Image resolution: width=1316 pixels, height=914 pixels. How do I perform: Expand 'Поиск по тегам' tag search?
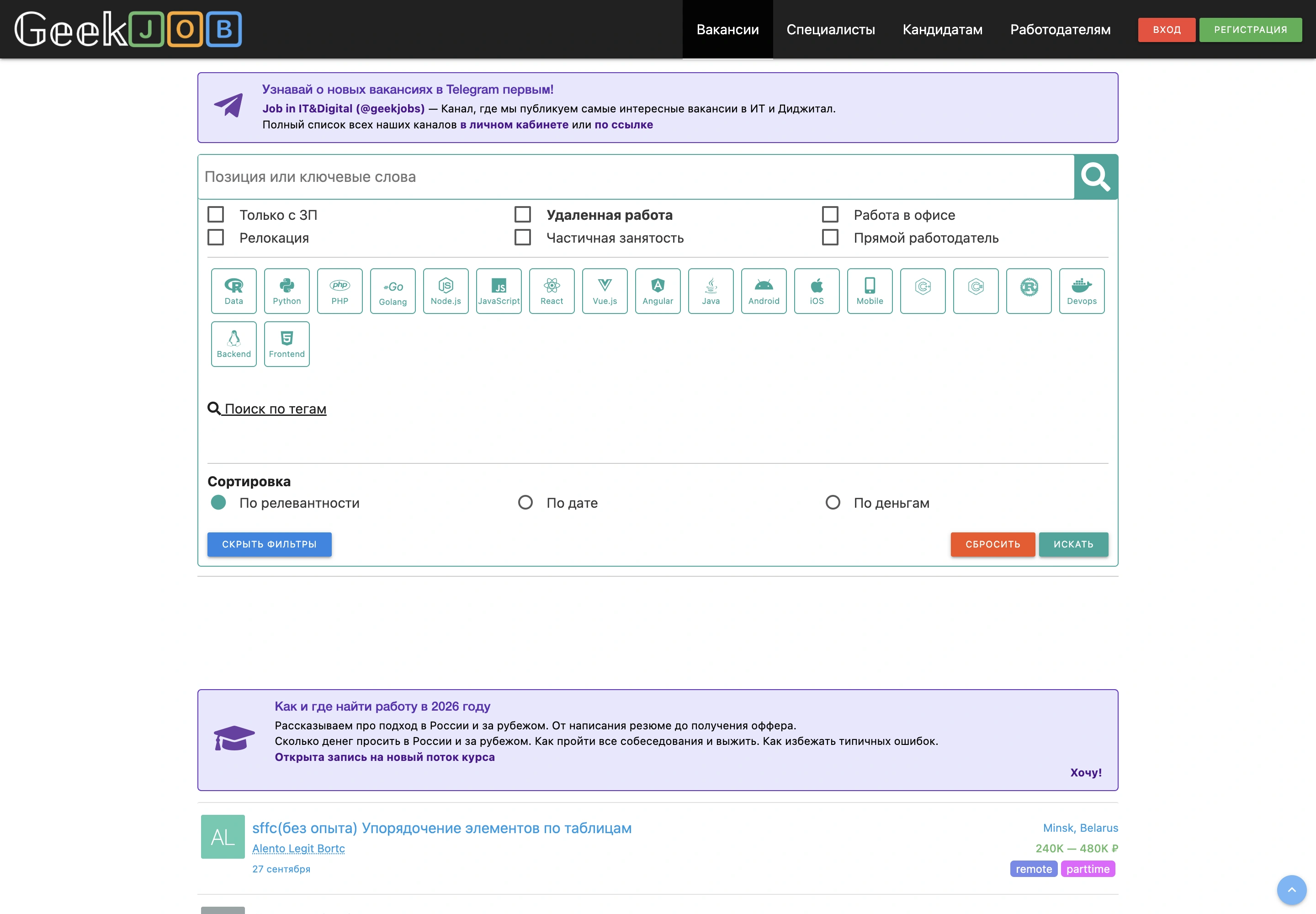pyautogui.click(x=267, y=409)
